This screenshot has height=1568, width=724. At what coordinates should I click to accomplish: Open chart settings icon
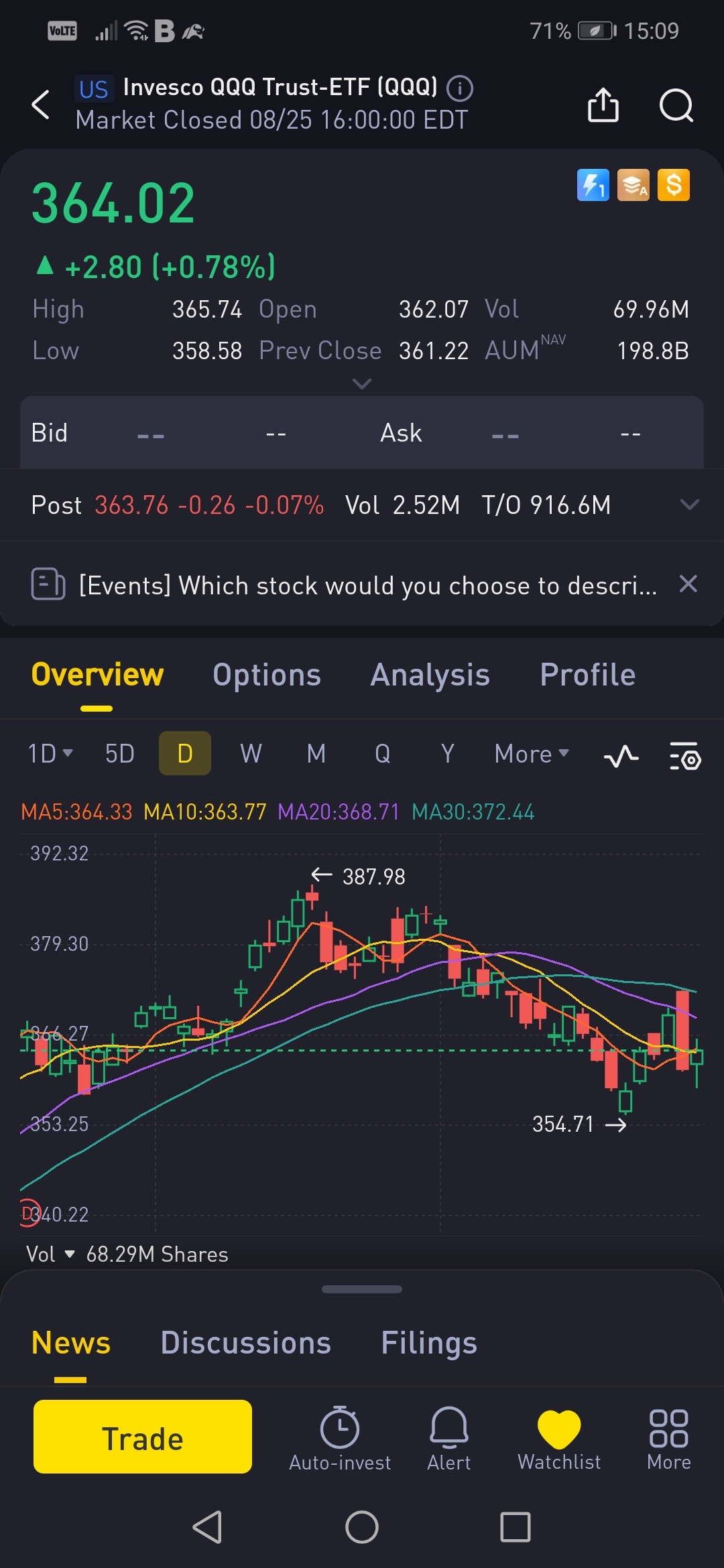[685, 757]
